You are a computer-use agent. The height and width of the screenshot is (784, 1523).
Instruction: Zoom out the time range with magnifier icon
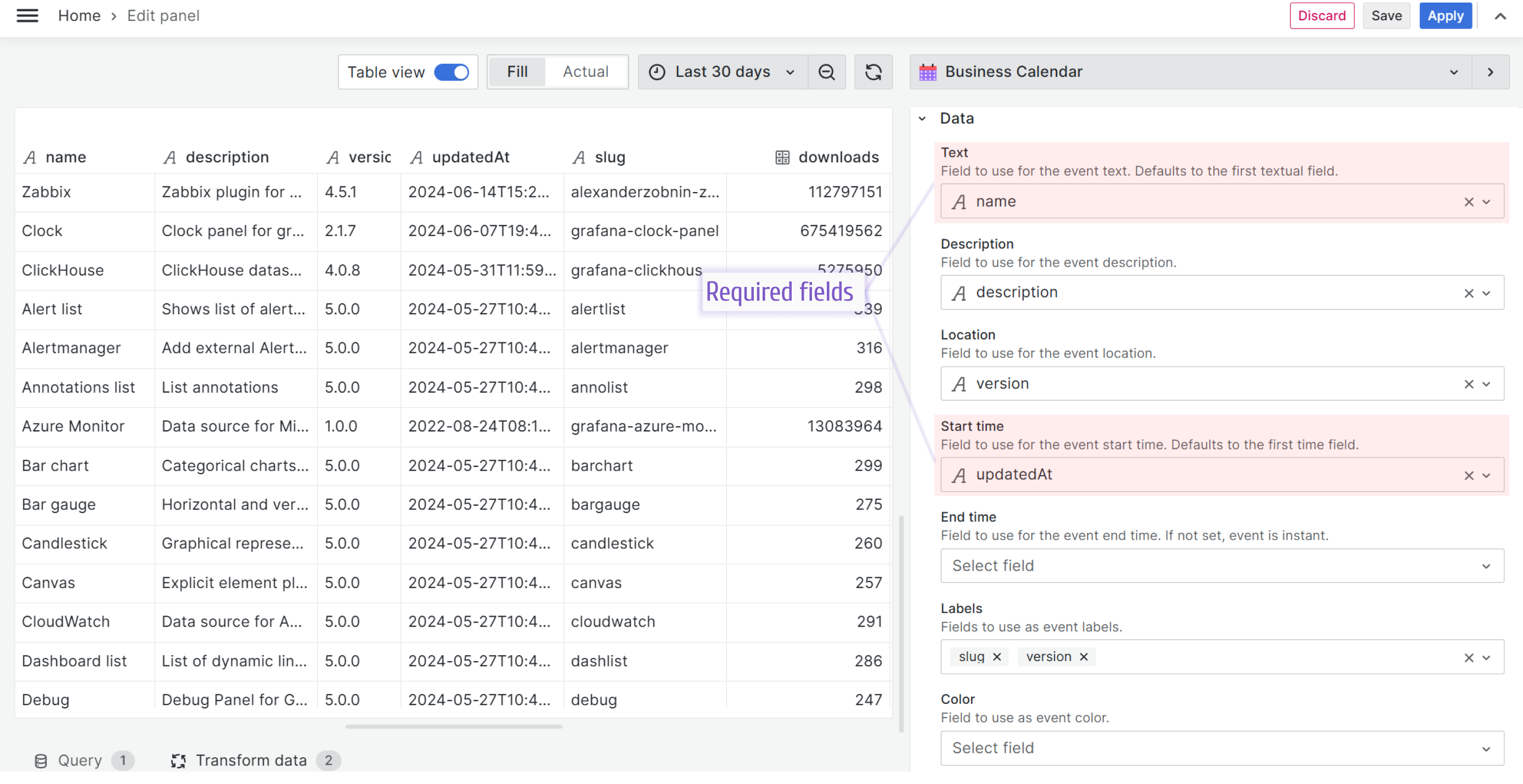click(827, 71)
